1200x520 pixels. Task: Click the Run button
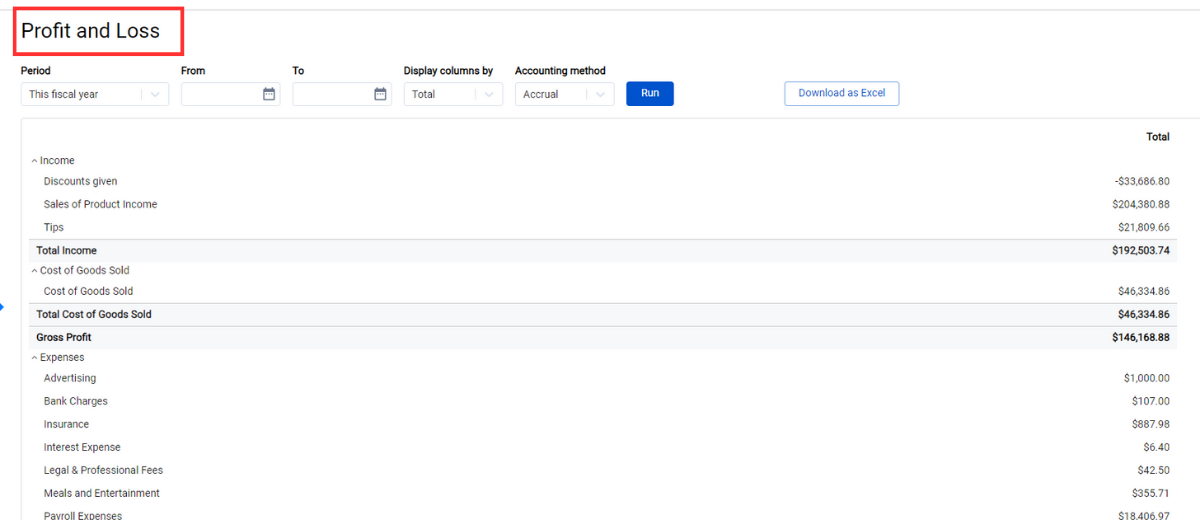[650, 93]
